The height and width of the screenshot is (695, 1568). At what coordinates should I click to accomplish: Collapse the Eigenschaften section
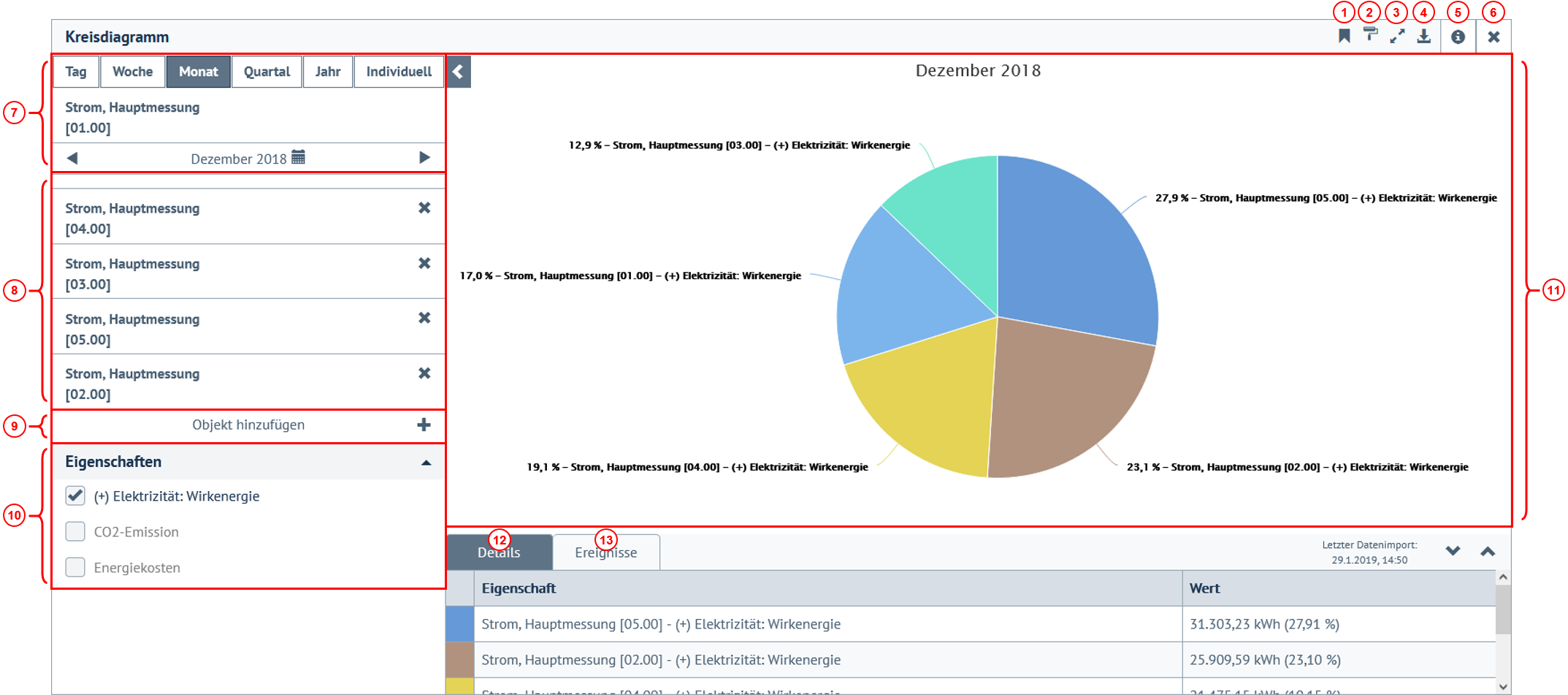tap(426, 463)
